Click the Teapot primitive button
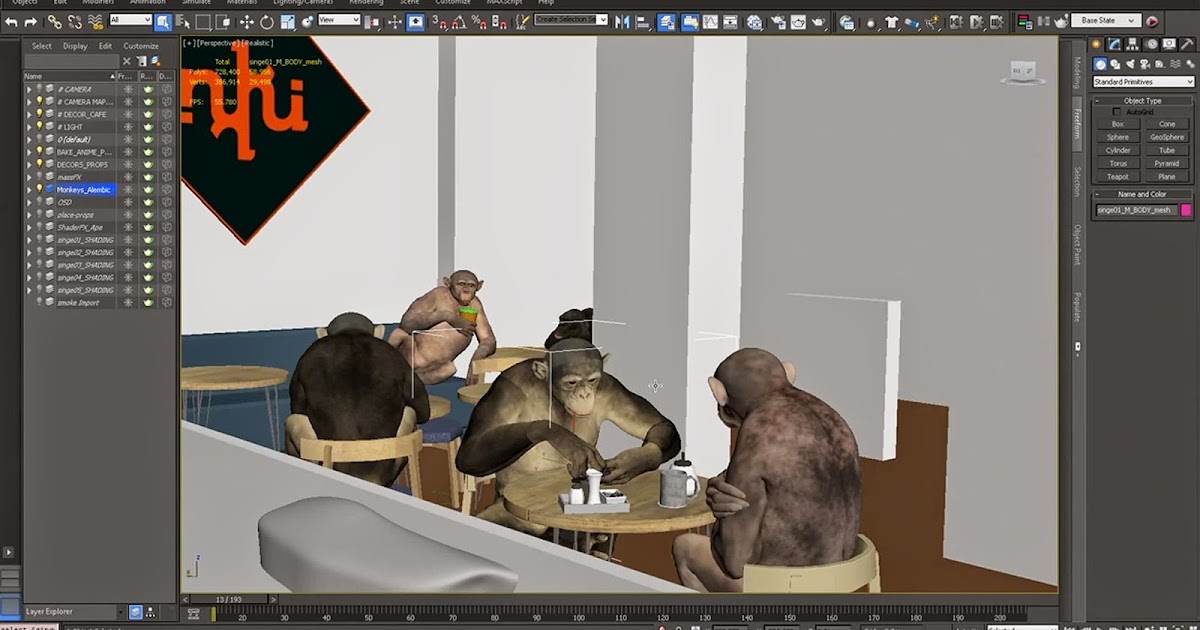Image resolution: width=1200 pixels, height=630 pixels. (1118, 176)
